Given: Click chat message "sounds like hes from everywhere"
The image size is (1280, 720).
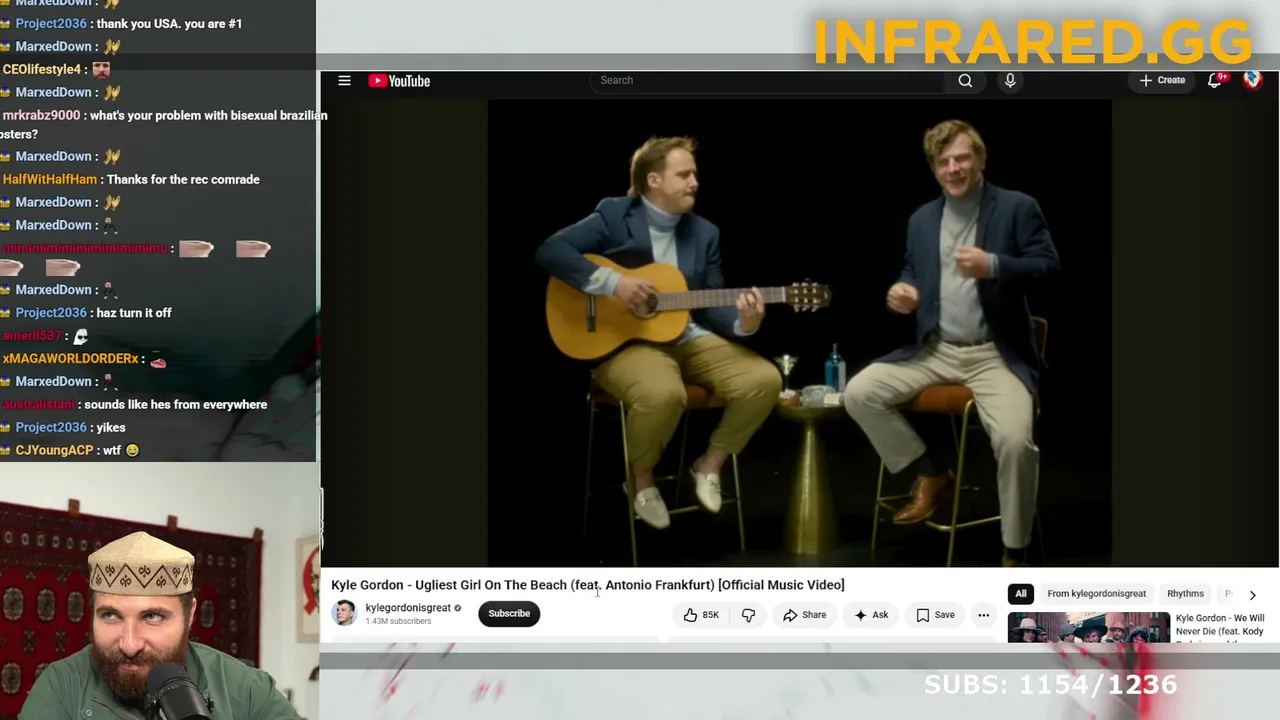Looking at the screenshot, I should 175,404.
